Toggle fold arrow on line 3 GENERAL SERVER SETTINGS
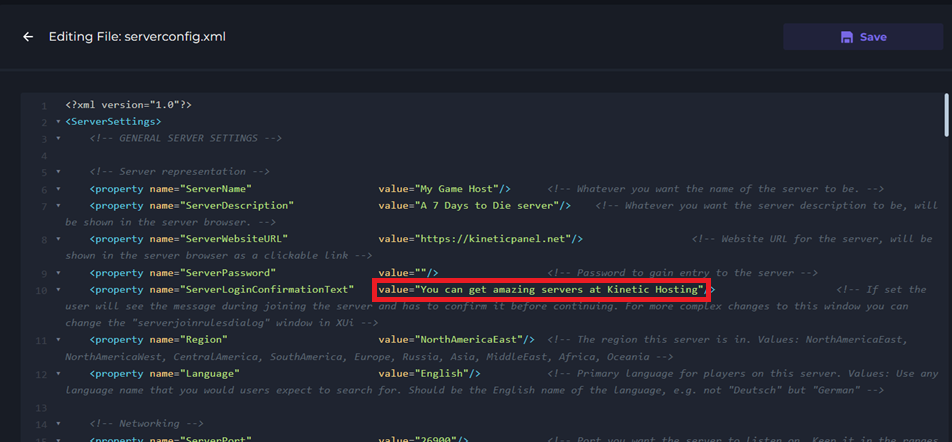The image size is (952, 442). coord(58,138)
